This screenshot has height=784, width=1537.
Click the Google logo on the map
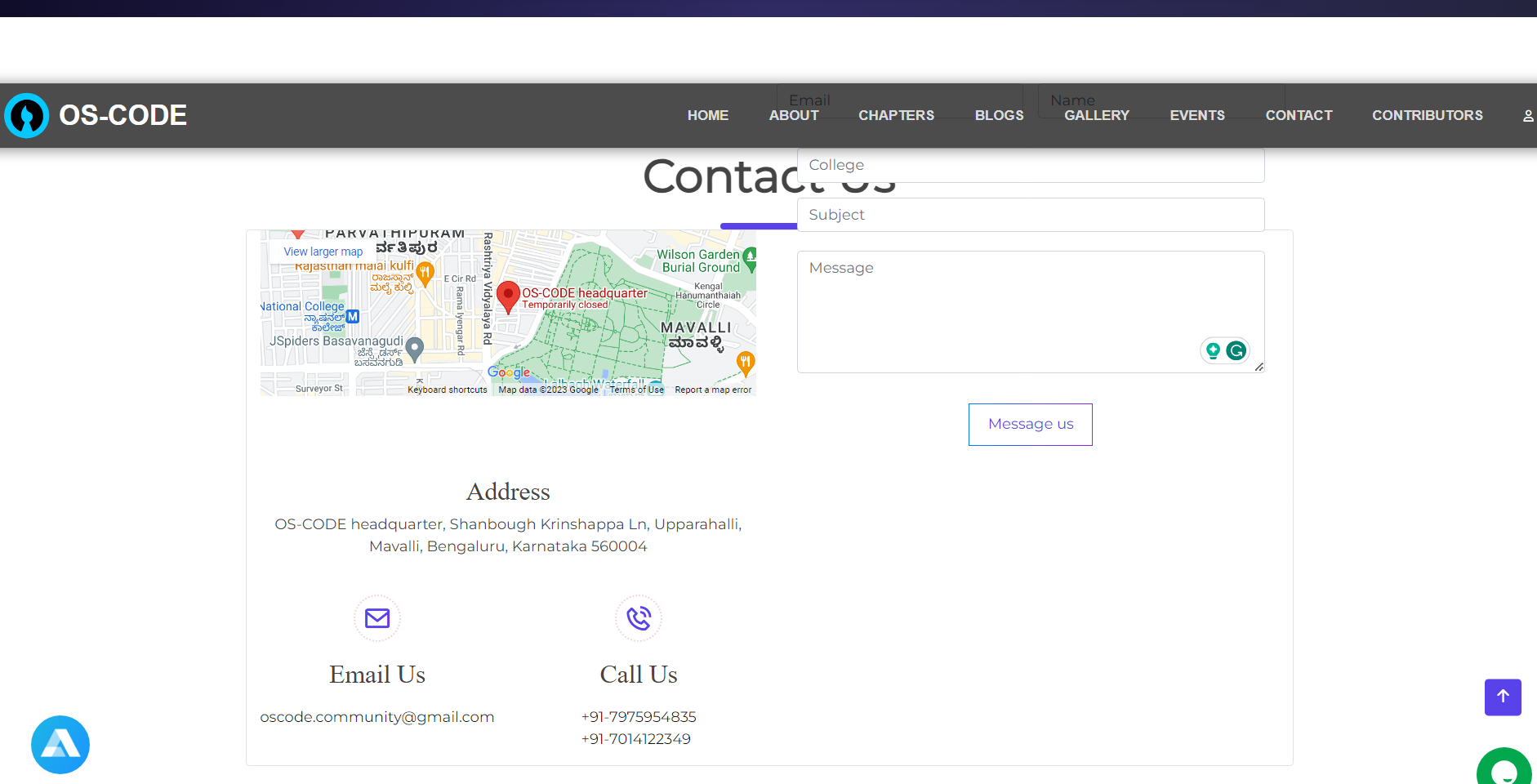tap(509, 372)
